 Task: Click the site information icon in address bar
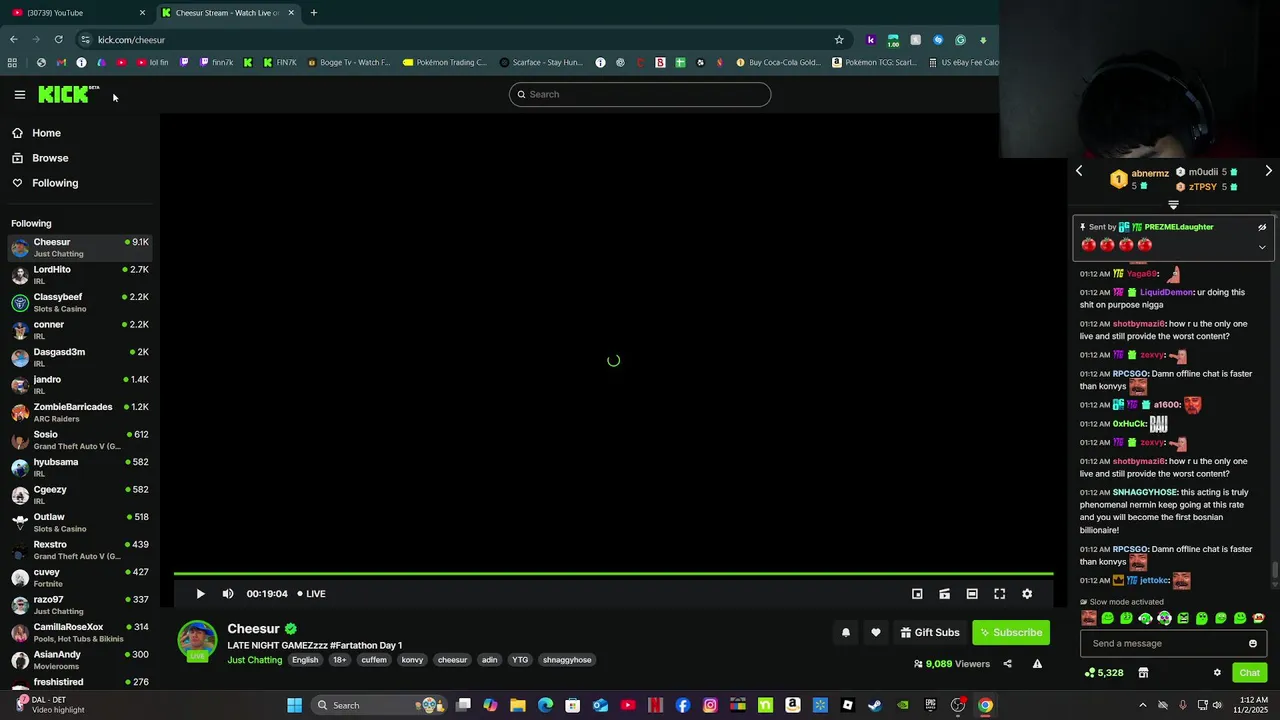86,39
